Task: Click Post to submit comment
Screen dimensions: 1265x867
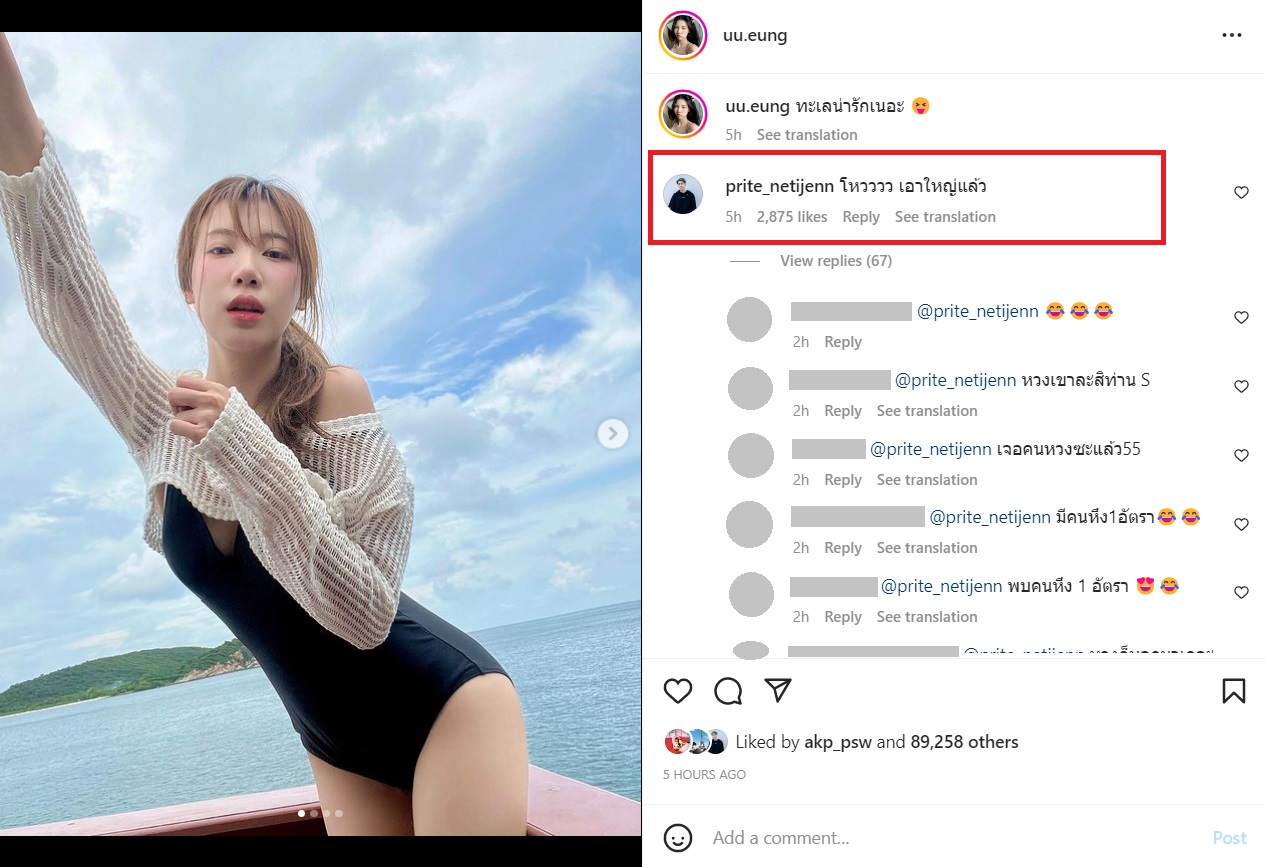Action: point(1229,838)
